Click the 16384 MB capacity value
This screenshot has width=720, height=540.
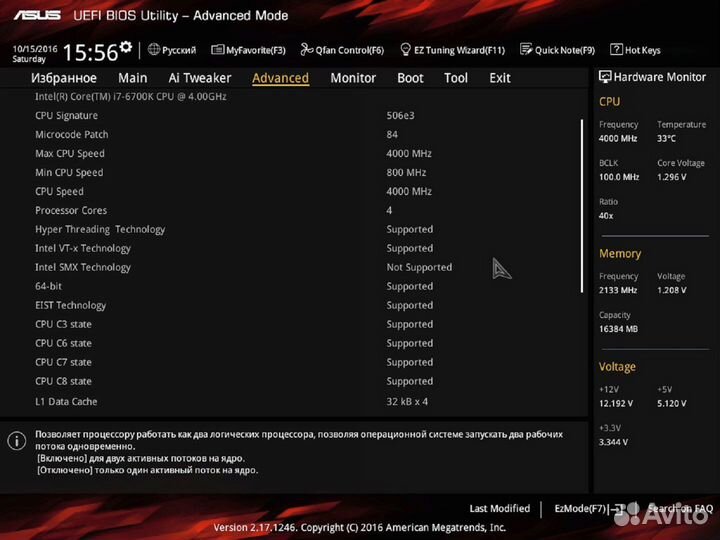619,329
